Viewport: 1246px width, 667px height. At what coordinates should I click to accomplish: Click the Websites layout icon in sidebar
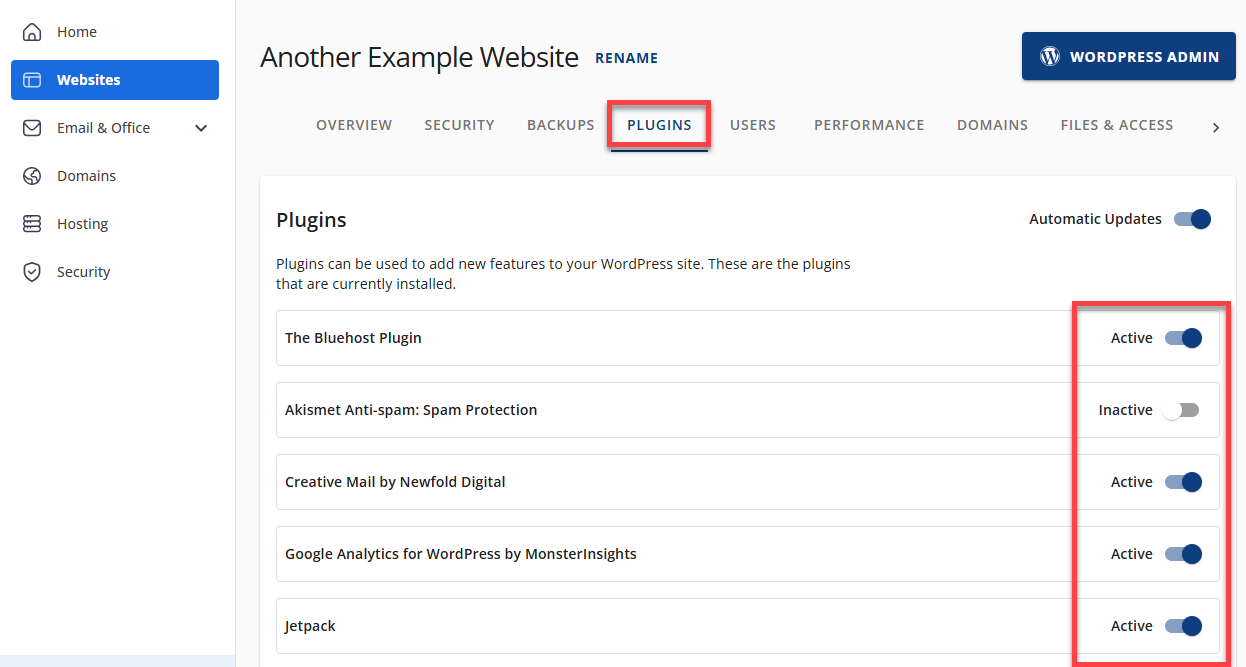(32, 80)
